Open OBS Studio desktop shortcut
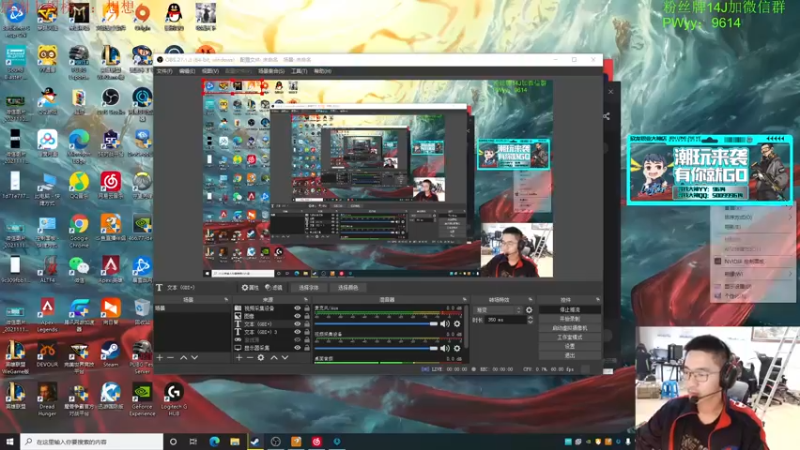 click(x=110, y=101)
